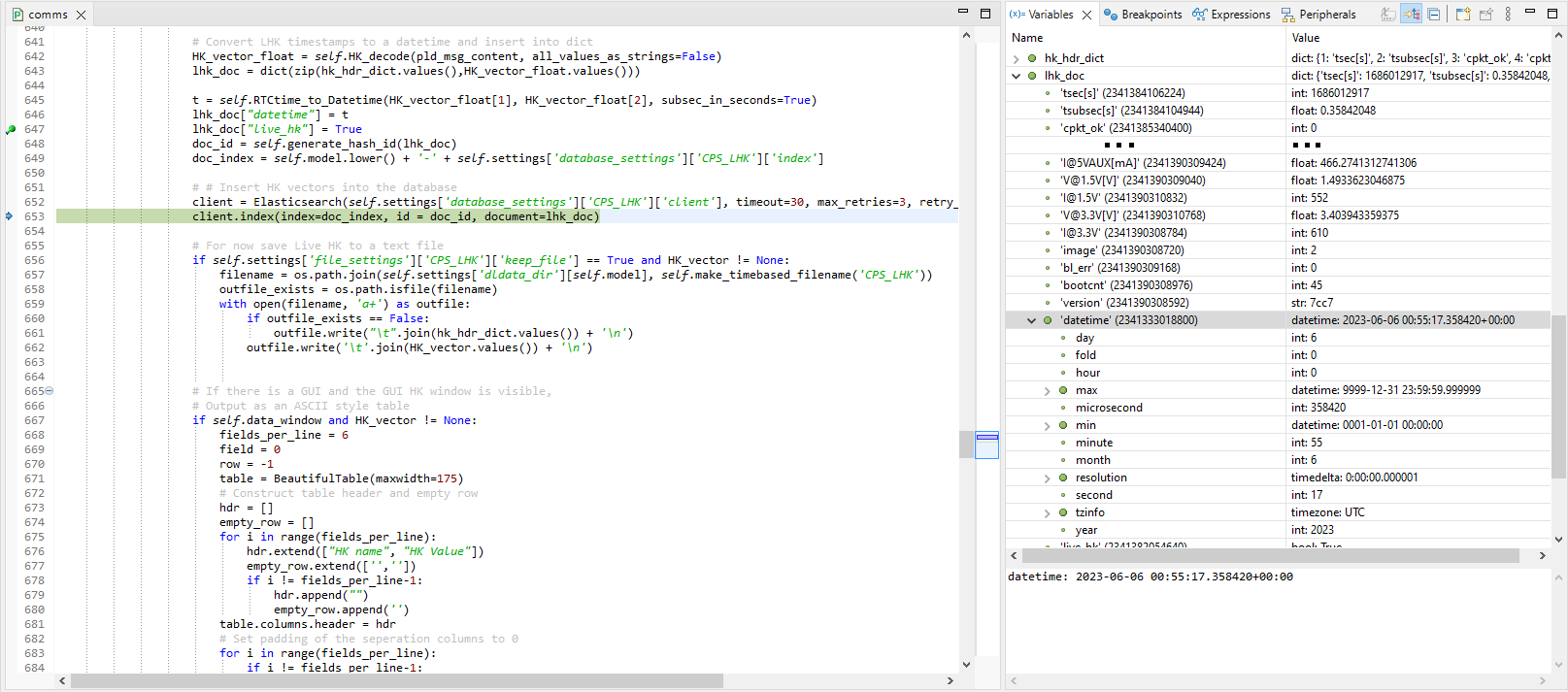This screenshot has height=692, width=1568.
Task: Select the 'cpkt_ok' variable row
Action: (1279, 128)
